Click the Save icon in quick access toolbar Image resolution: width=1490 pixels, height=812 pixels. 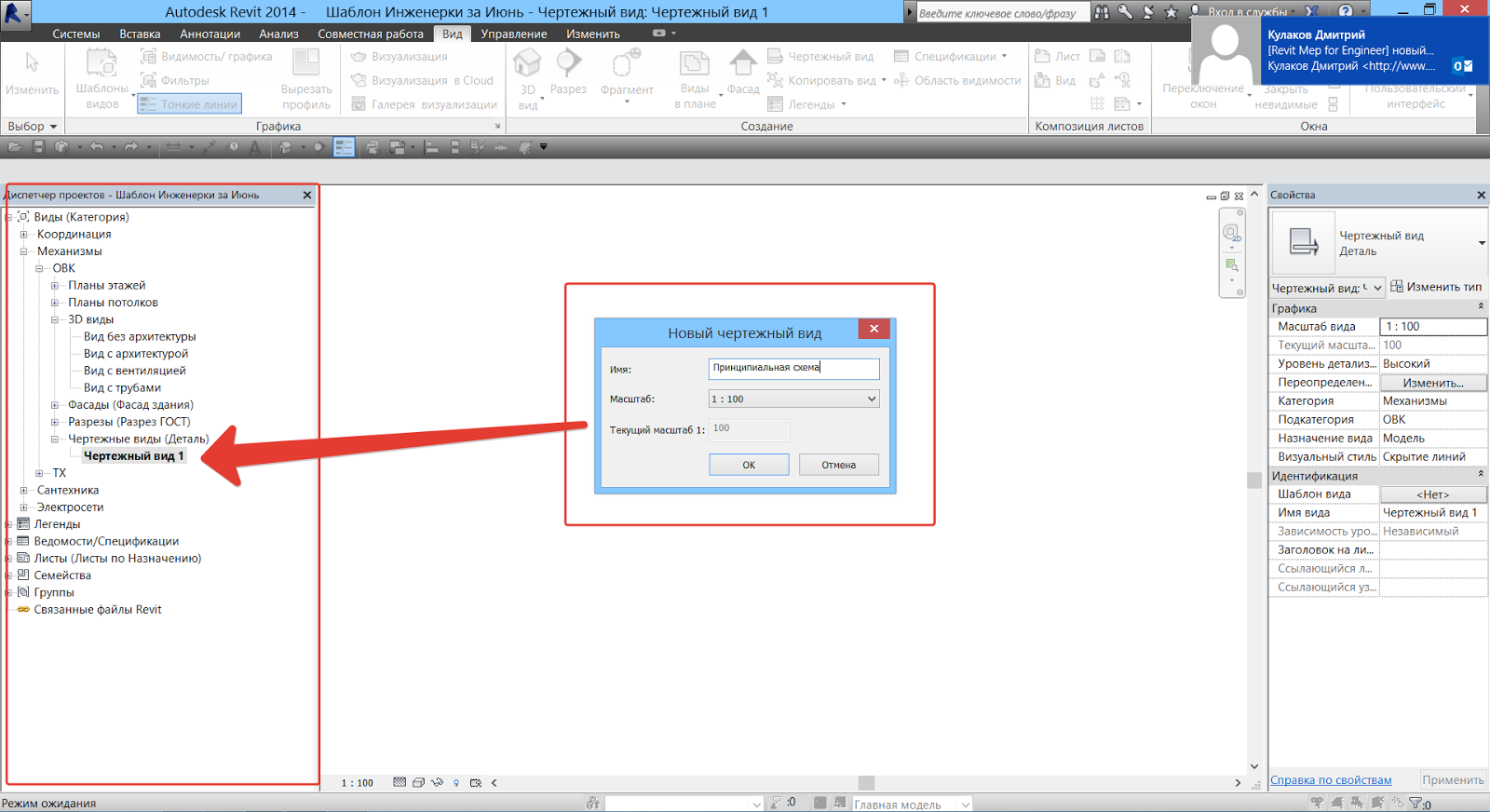pyautogui.click(x=38, y=147)
